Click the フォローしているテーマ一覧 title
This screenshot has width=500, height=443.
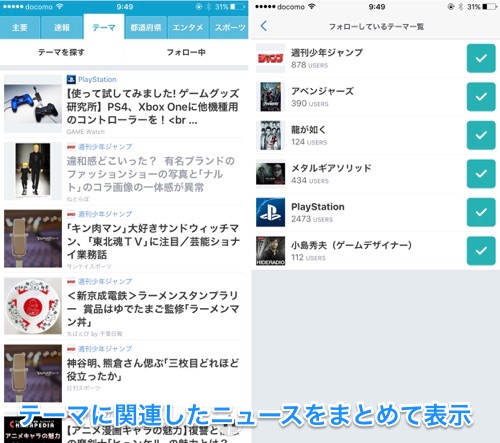pos(376,26)
